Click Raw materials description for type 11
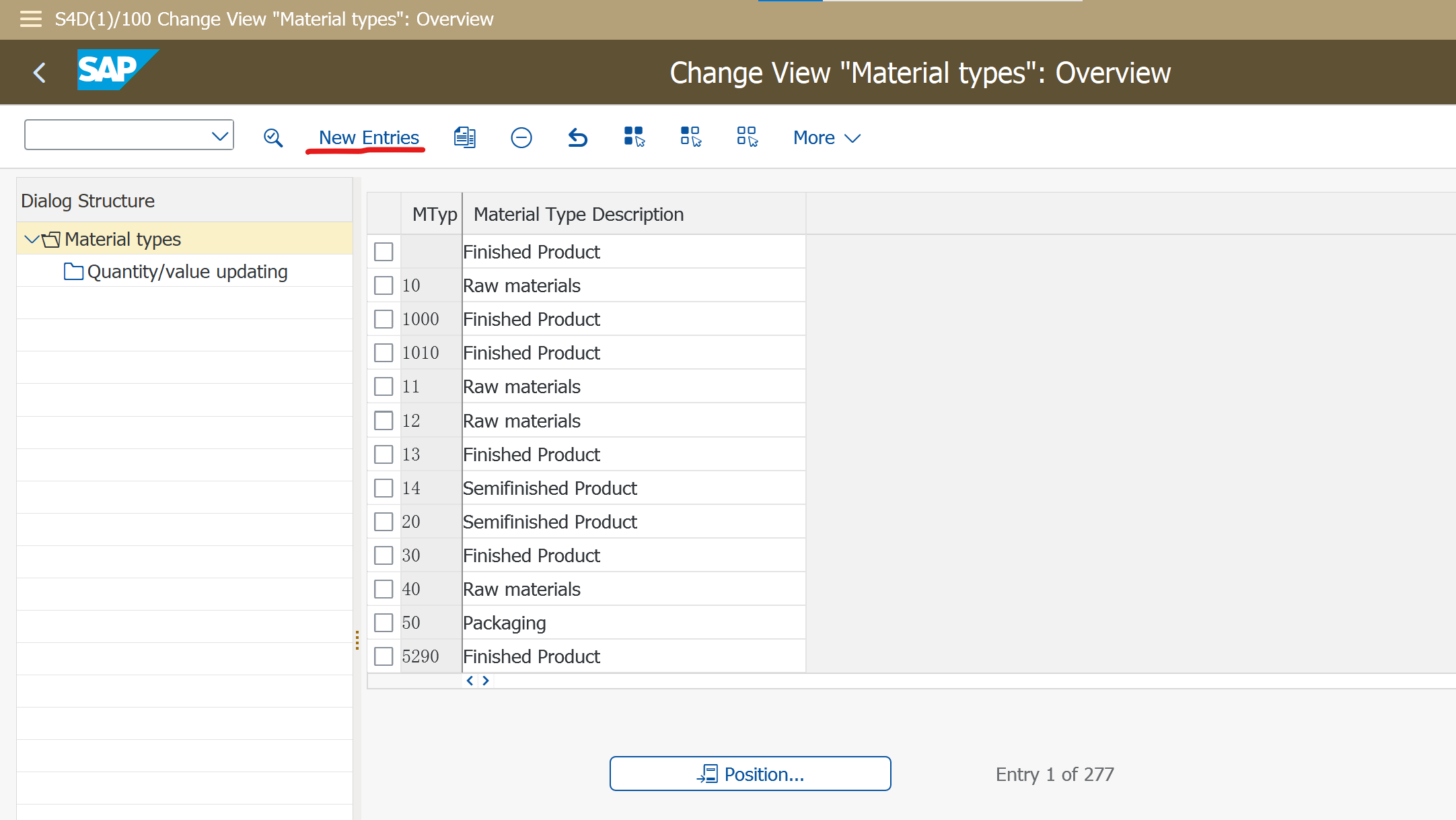 coord(634,386)
